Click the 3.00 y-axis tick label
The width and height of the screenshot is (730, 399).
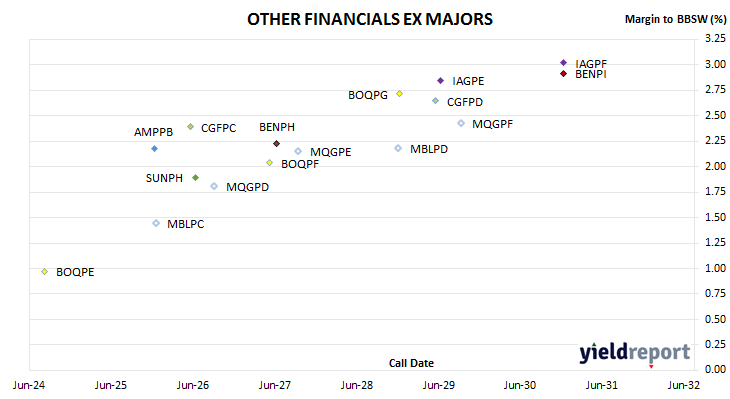point(715,64)
